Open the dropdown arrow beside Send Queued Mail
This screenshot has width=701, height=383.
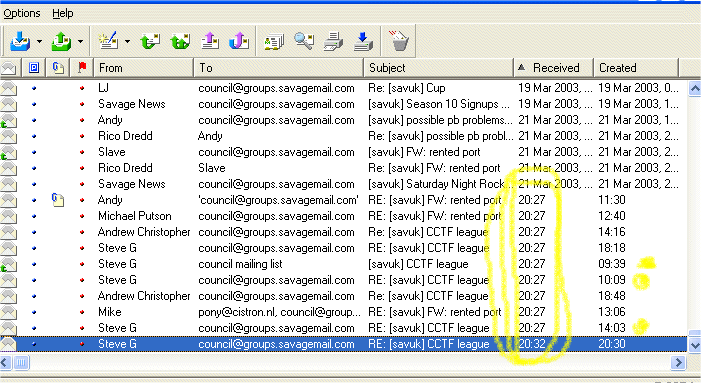click(80, 42)
